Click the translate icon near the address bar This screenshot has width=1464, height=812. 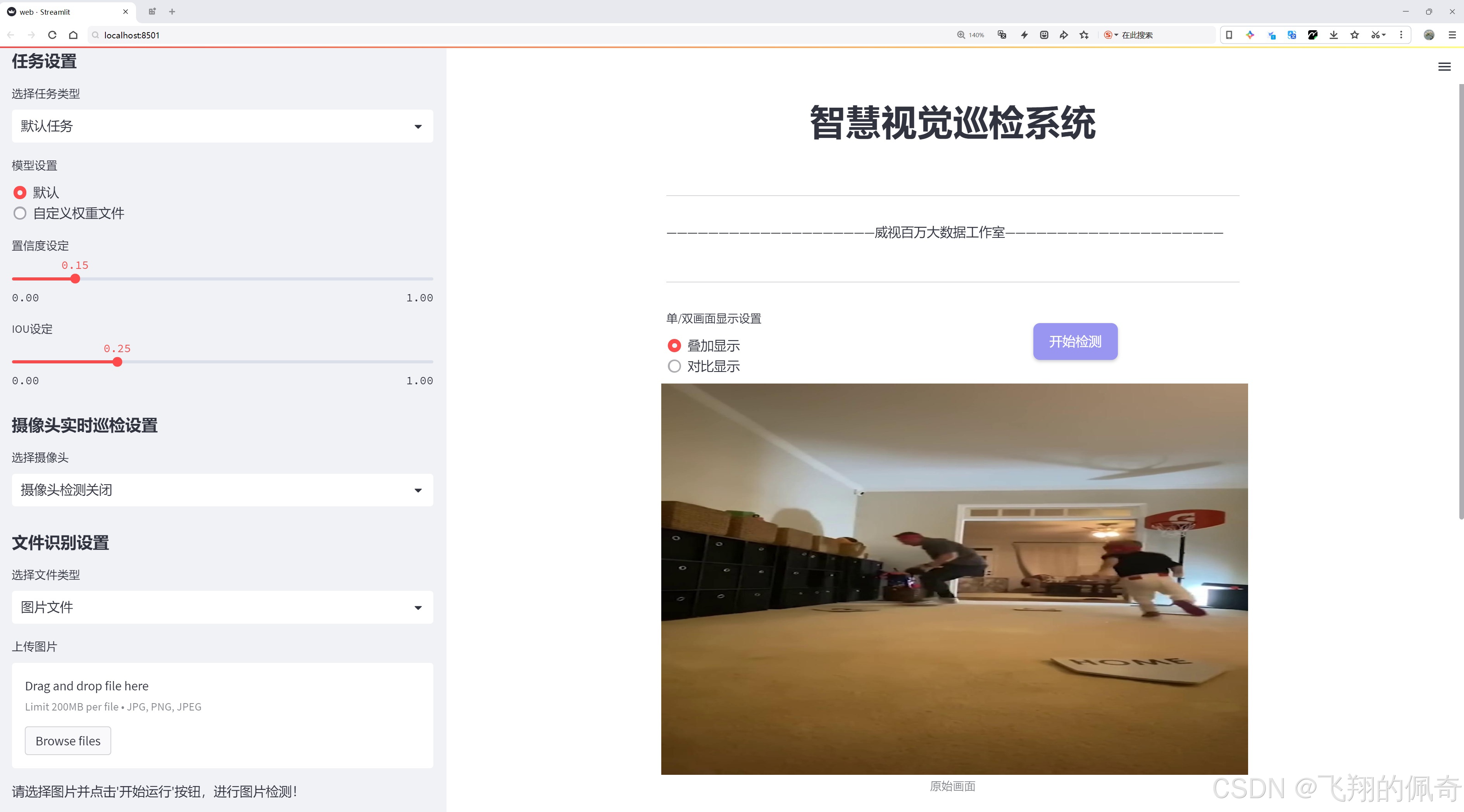pos(1001,34)
